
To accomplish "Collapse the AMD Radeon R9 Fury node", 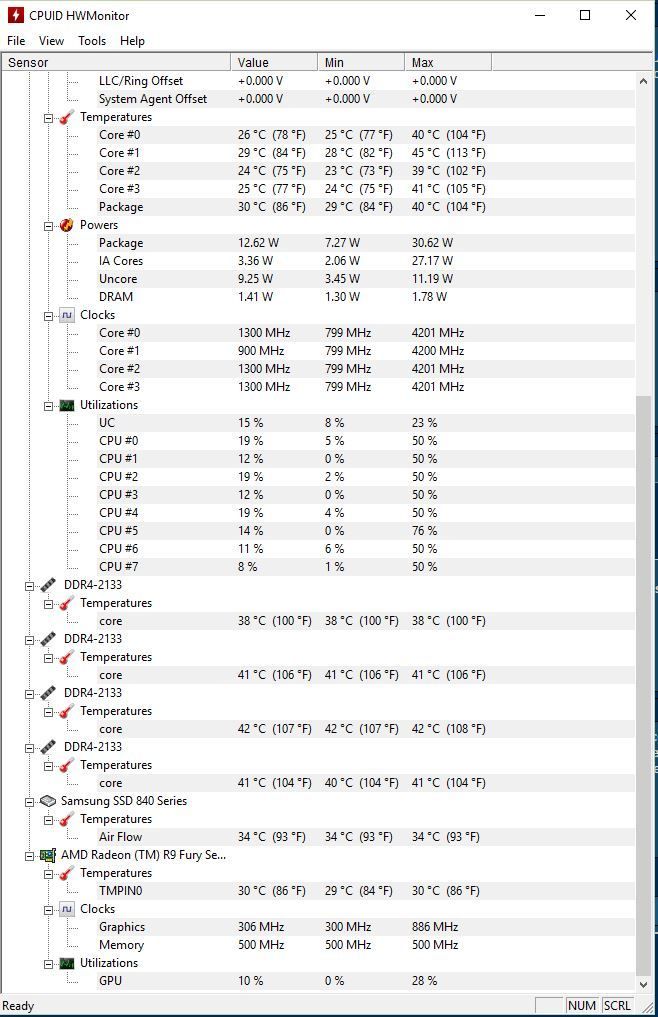I will pos(30,855).
